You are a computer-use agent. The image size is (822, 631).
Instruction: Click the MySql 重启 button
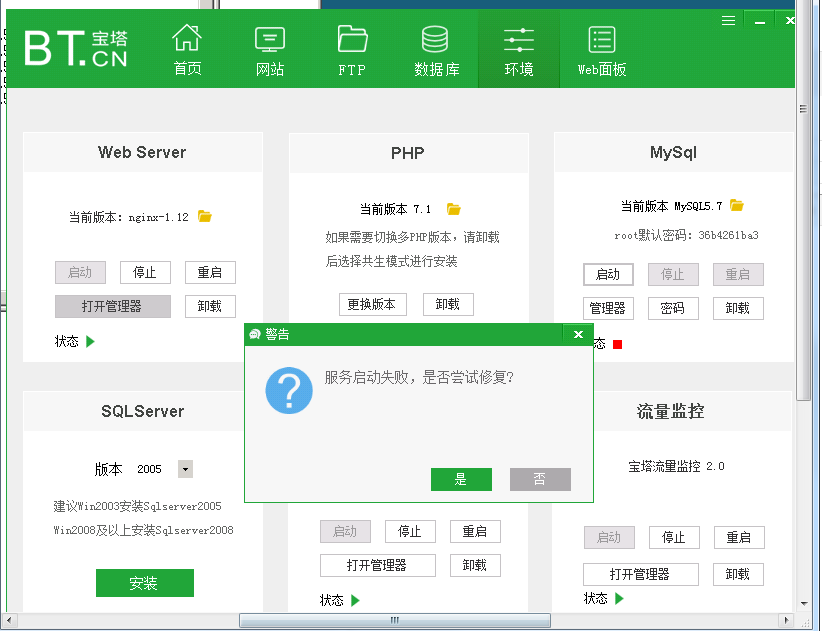[738, 275]
